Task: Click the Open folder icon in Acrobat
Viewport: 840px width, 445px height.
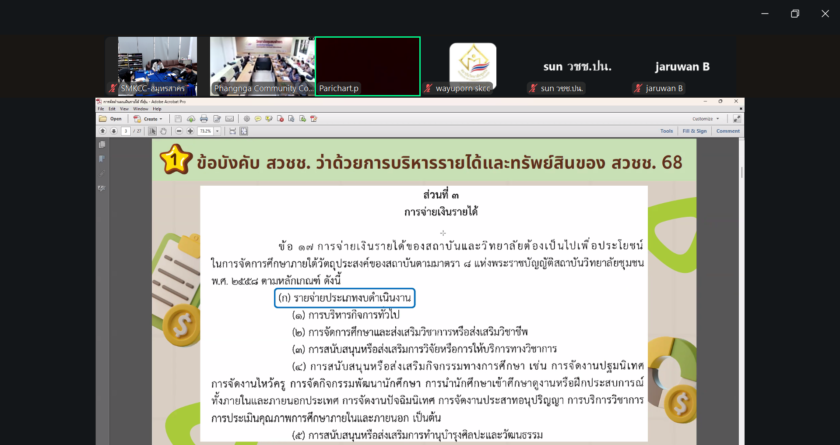Action: coord(105,118)
